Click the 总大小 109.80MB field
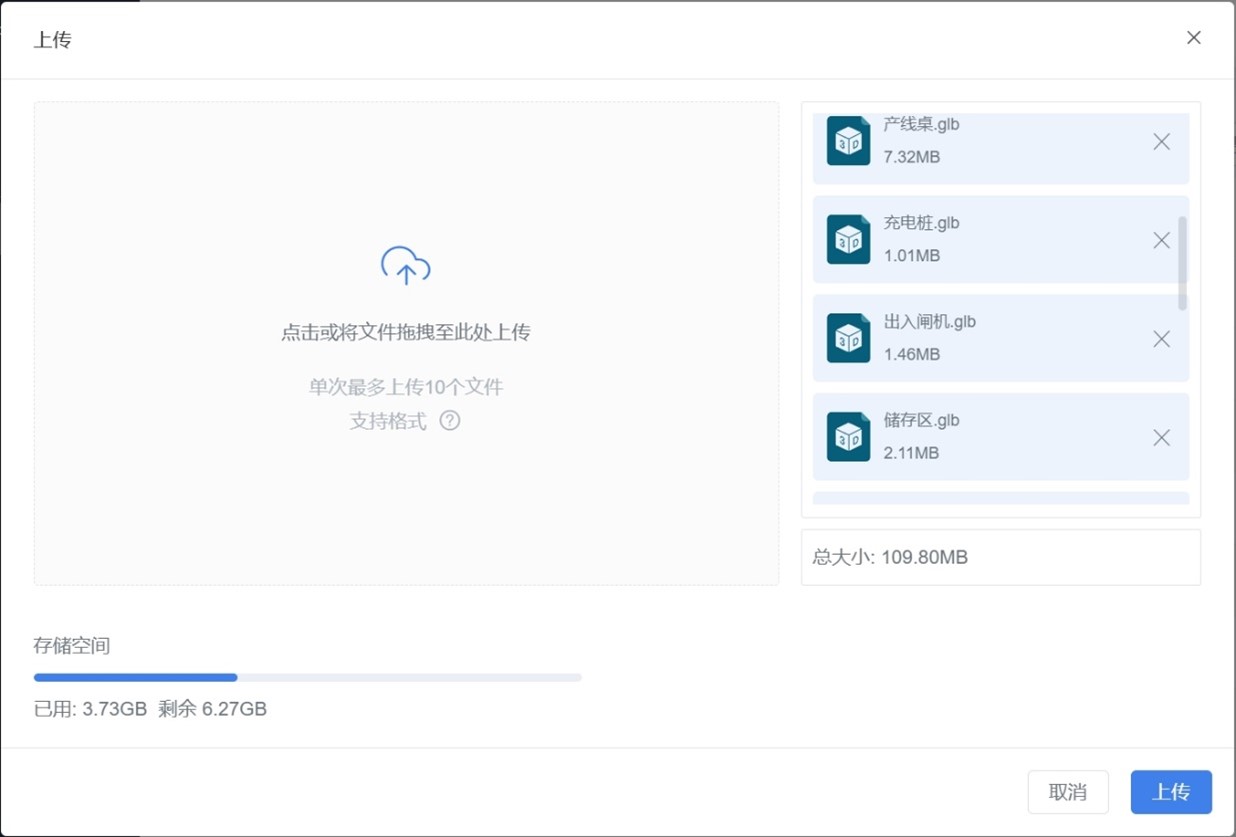Viewport: 1236px width, 837px height. coord(1000,557)
